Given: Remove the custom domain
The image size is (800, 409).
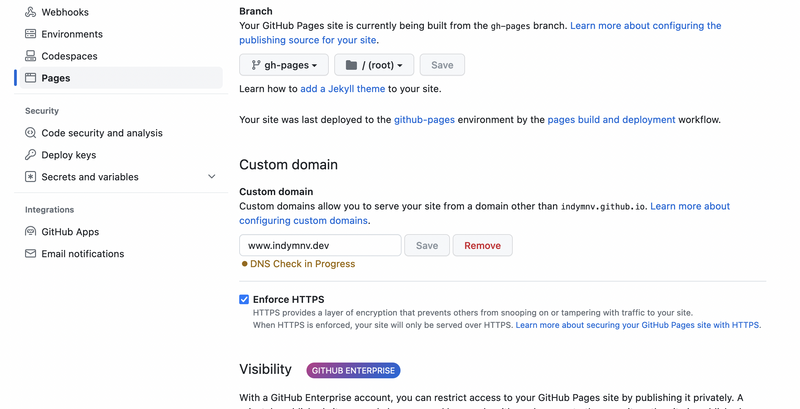Looking at the screenshot, I should click(x=482, y=245).
